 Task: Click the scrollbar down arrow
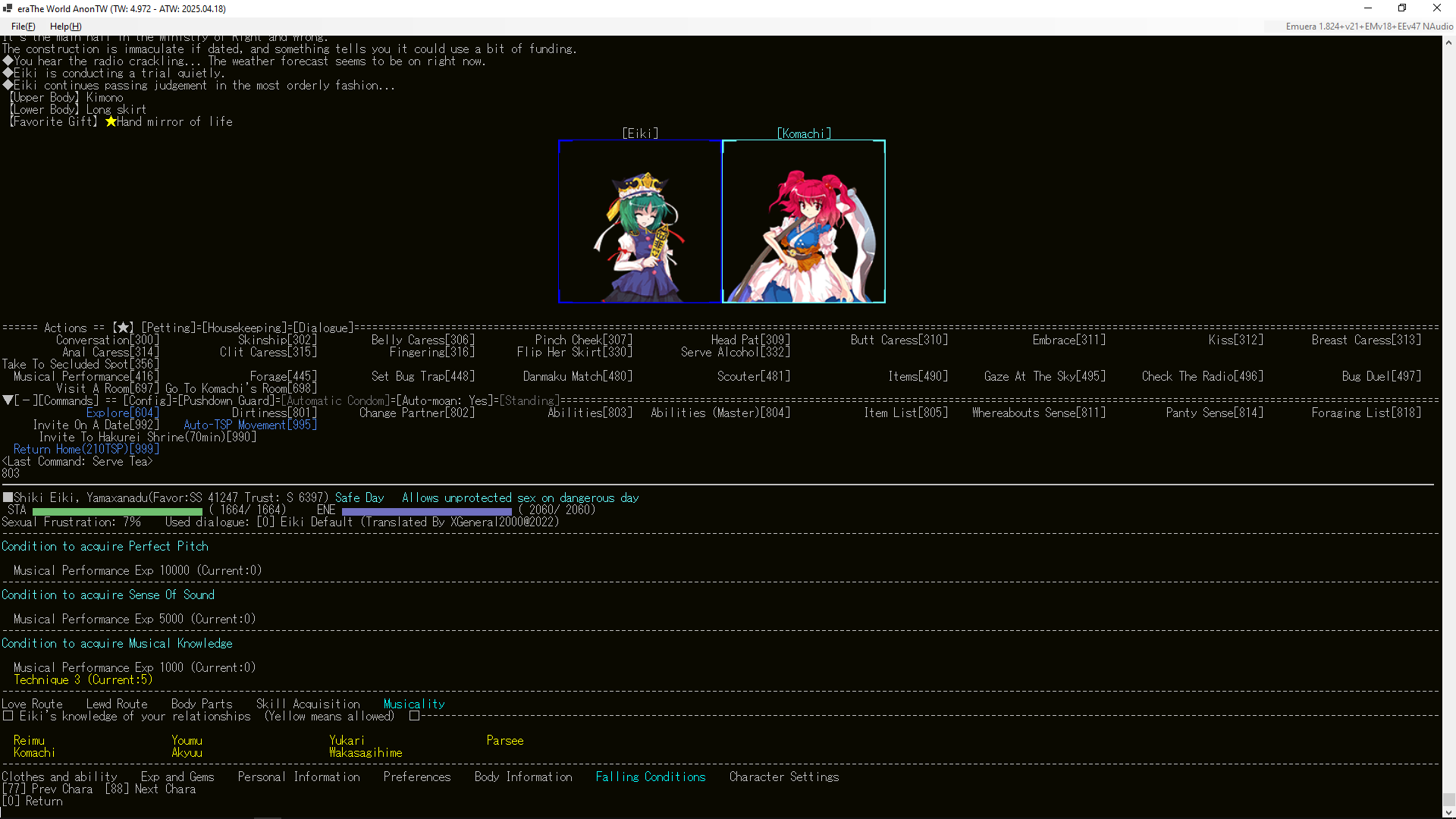pyautogui.click(x=1448, y=812)
